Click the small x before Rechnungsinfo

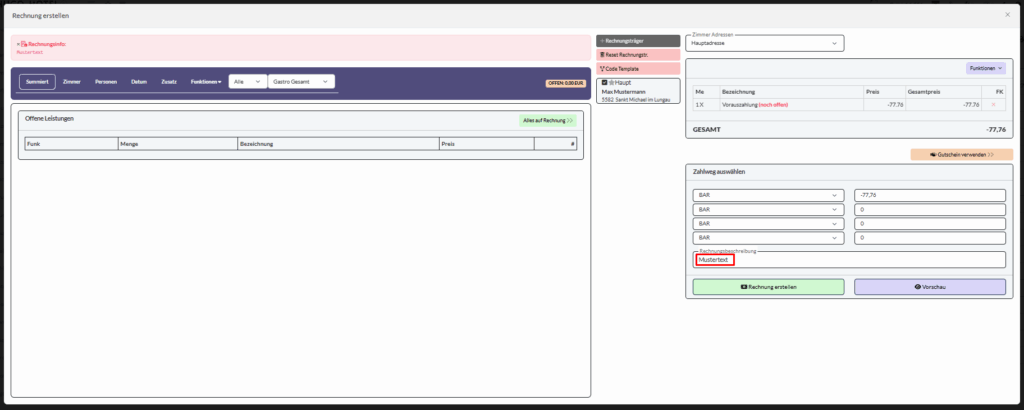[17, 44]
